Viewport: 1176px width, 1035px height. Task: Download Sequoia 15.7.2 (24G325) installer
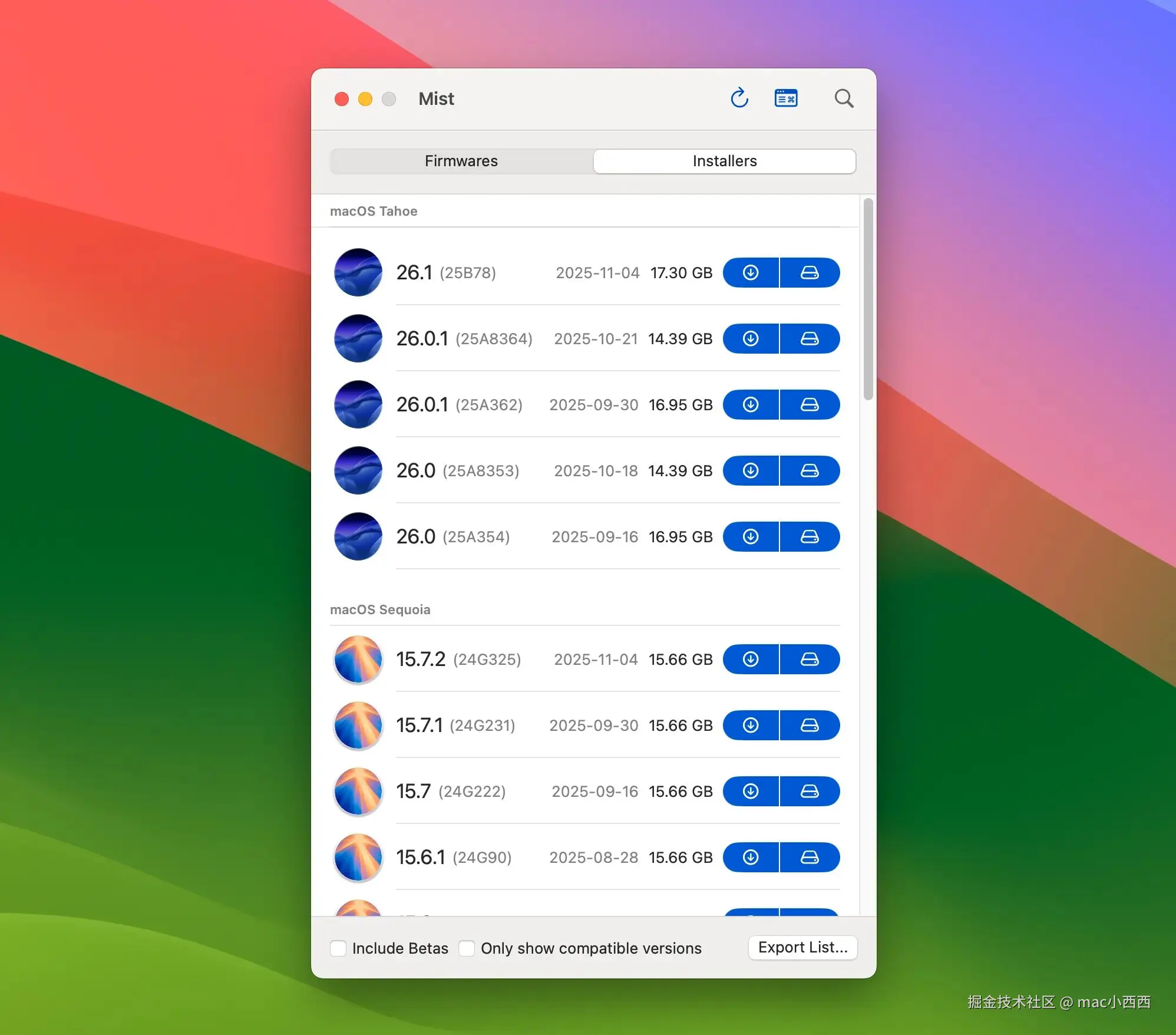pyautogui.click(x=751, y=659)
